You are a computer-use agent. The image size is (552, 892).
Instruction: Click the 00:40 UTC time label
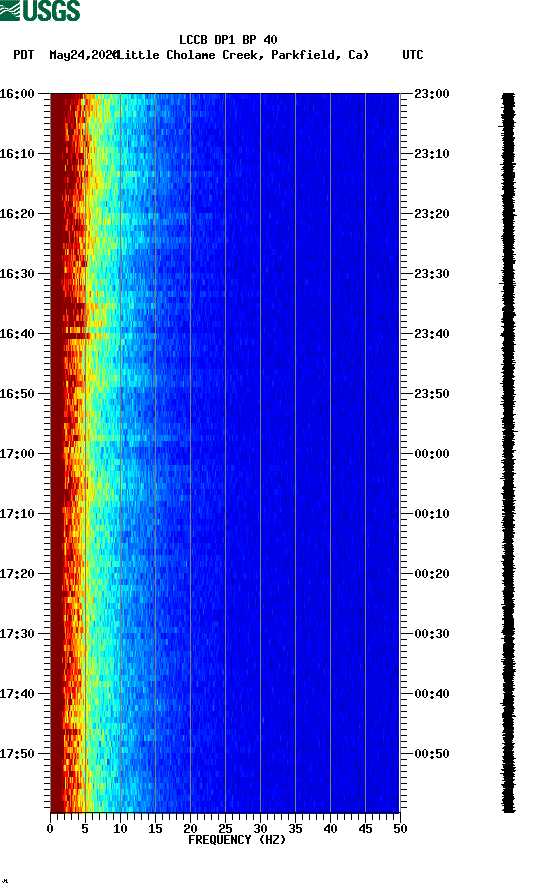(x=432, y=694)
